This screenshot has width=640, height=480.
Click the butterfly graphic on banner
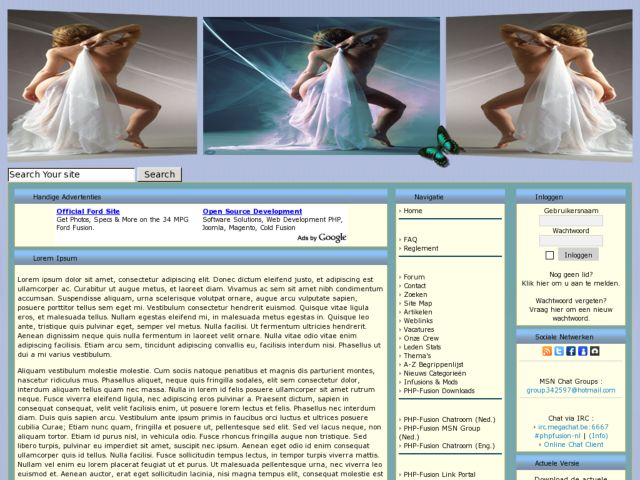pyautogui.click(x=441, y=147)
